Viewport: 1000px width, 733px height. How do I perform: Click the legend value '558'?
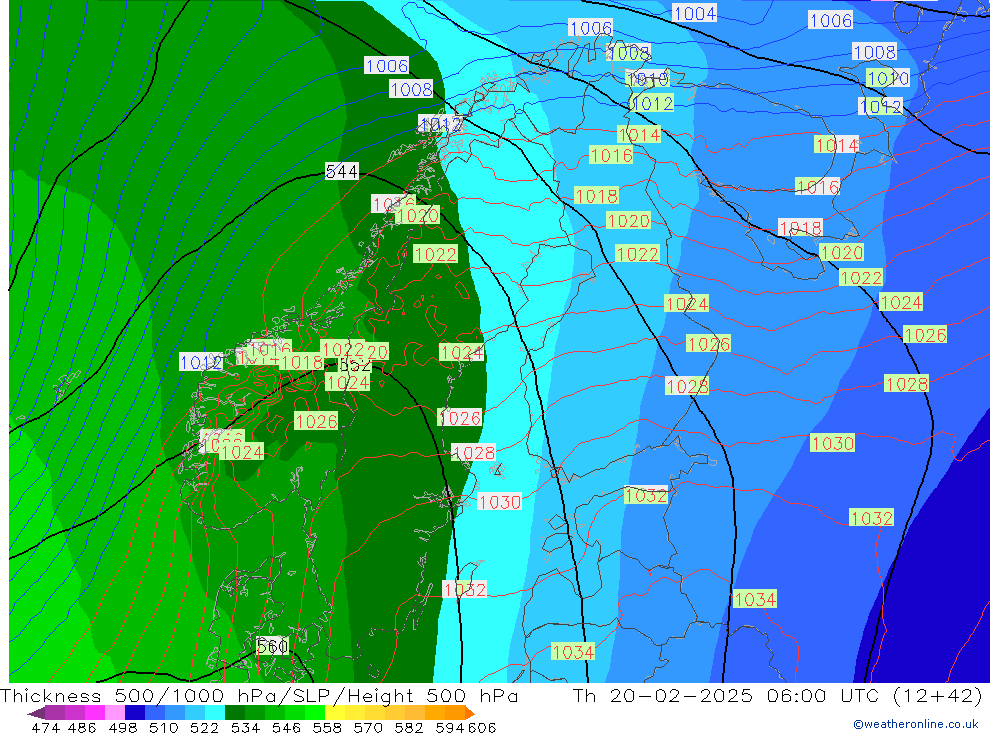point(327,727)
